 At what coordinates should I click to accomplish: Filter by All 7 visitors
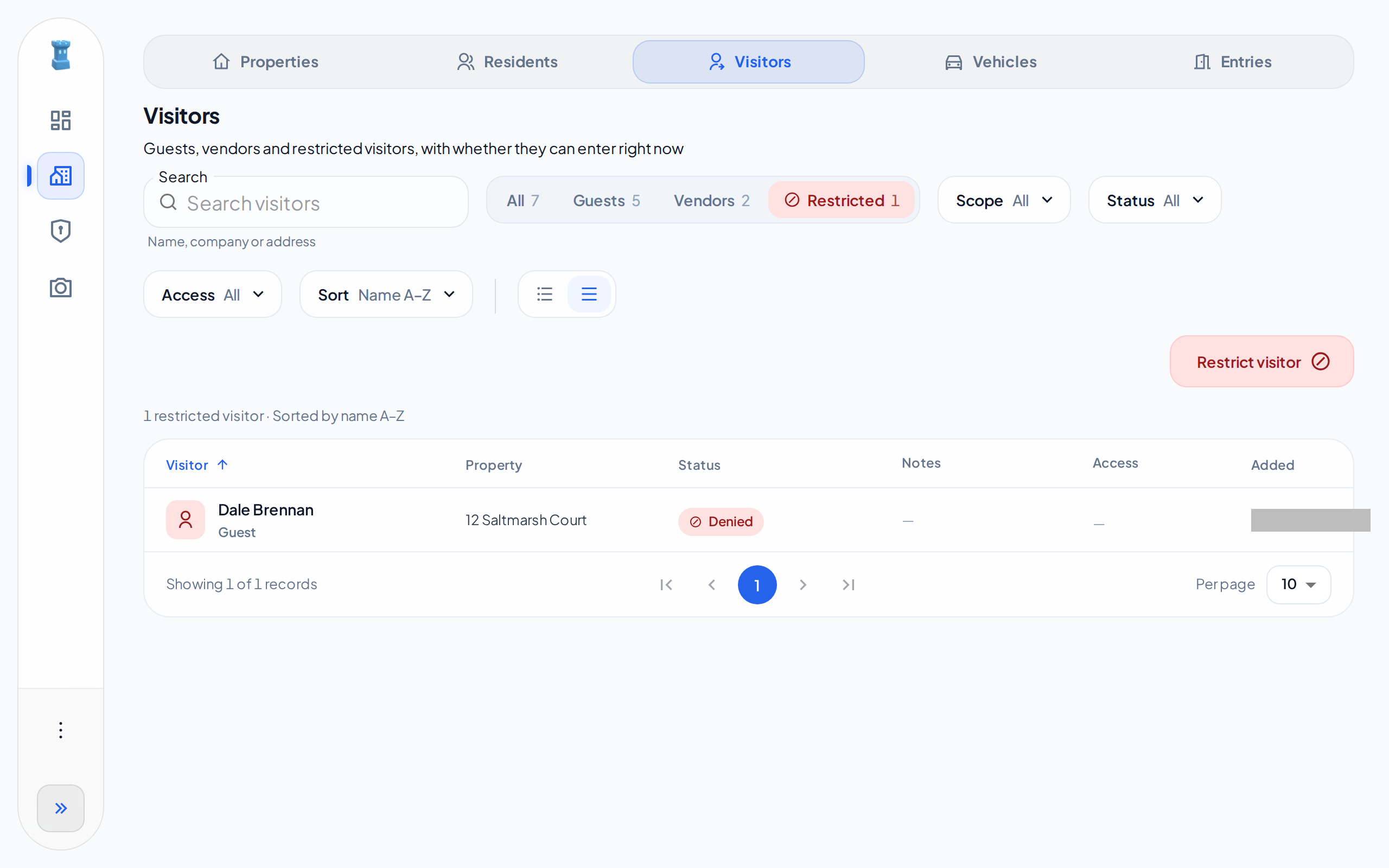tap(523, 200)
